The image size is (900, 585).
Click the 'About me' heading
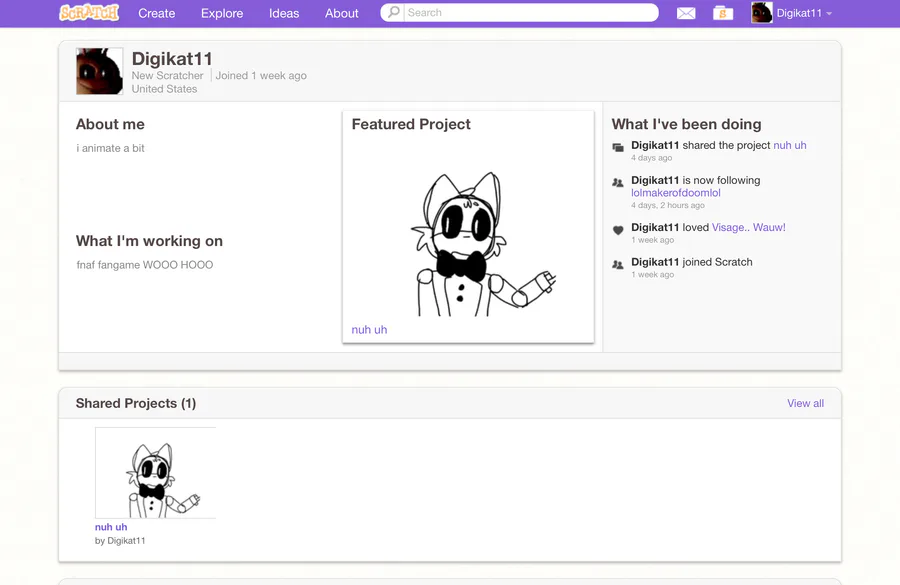[x=110, y=124]
